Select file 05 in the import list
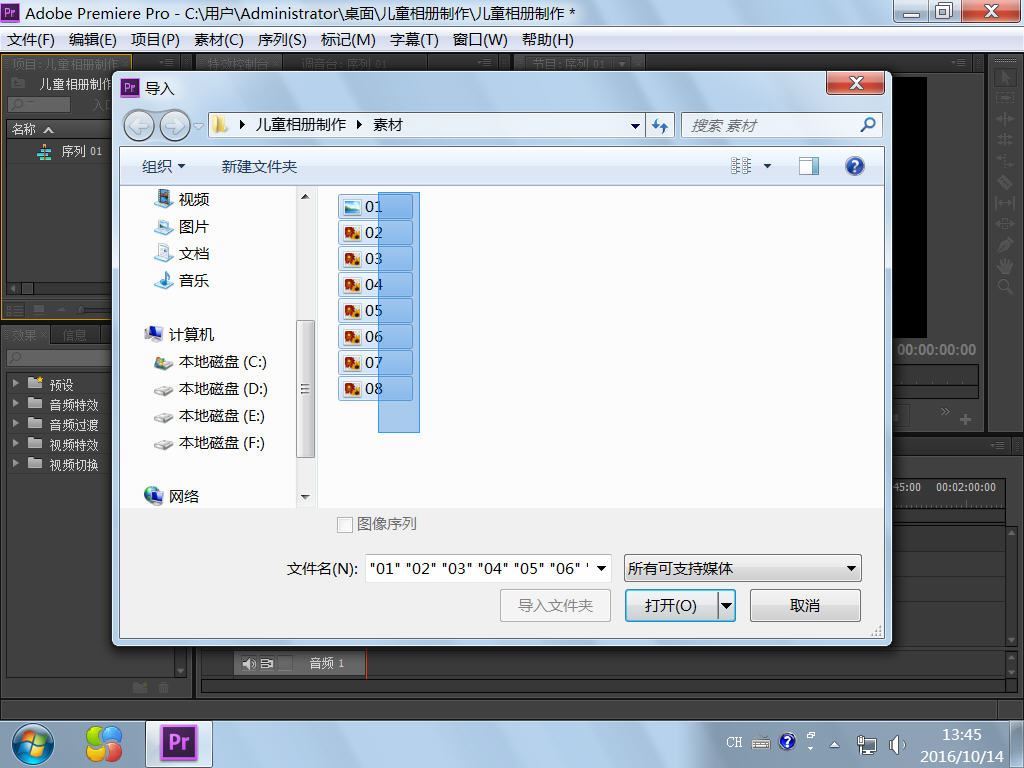 click(x=376, y=310)
